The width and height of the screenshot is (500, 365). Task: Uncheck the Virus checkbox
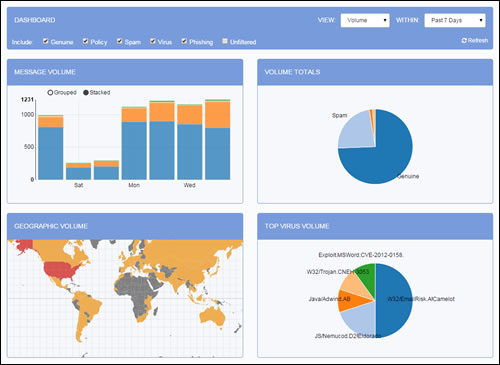pyautogui.click(x=153, y=41)
